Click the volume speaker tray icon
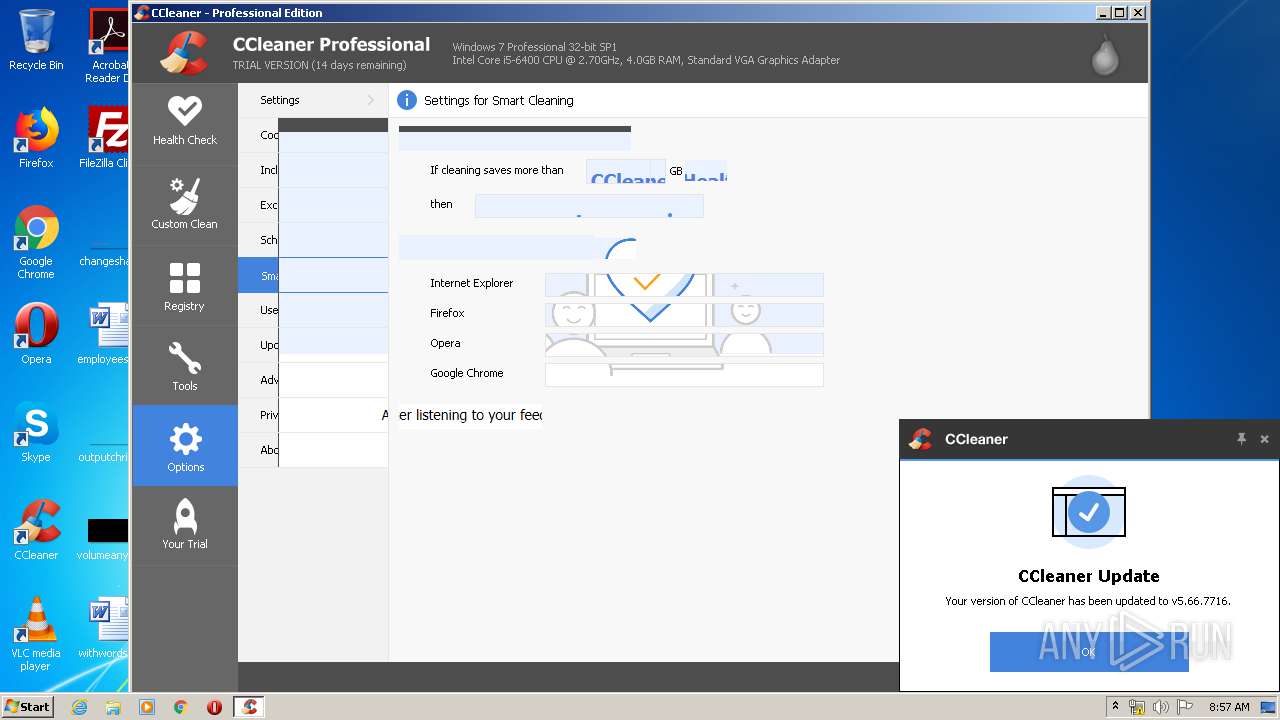Image resolution: width=1280 pixels, height=720 pixels. (x=1161, y=707)
